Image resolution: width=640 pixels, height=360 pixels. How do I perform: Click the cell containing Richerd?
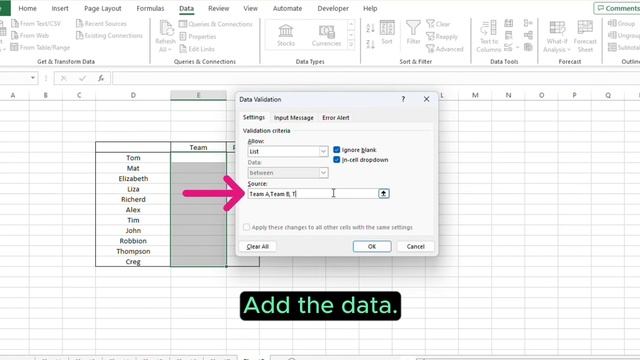(x=133, y=199)
